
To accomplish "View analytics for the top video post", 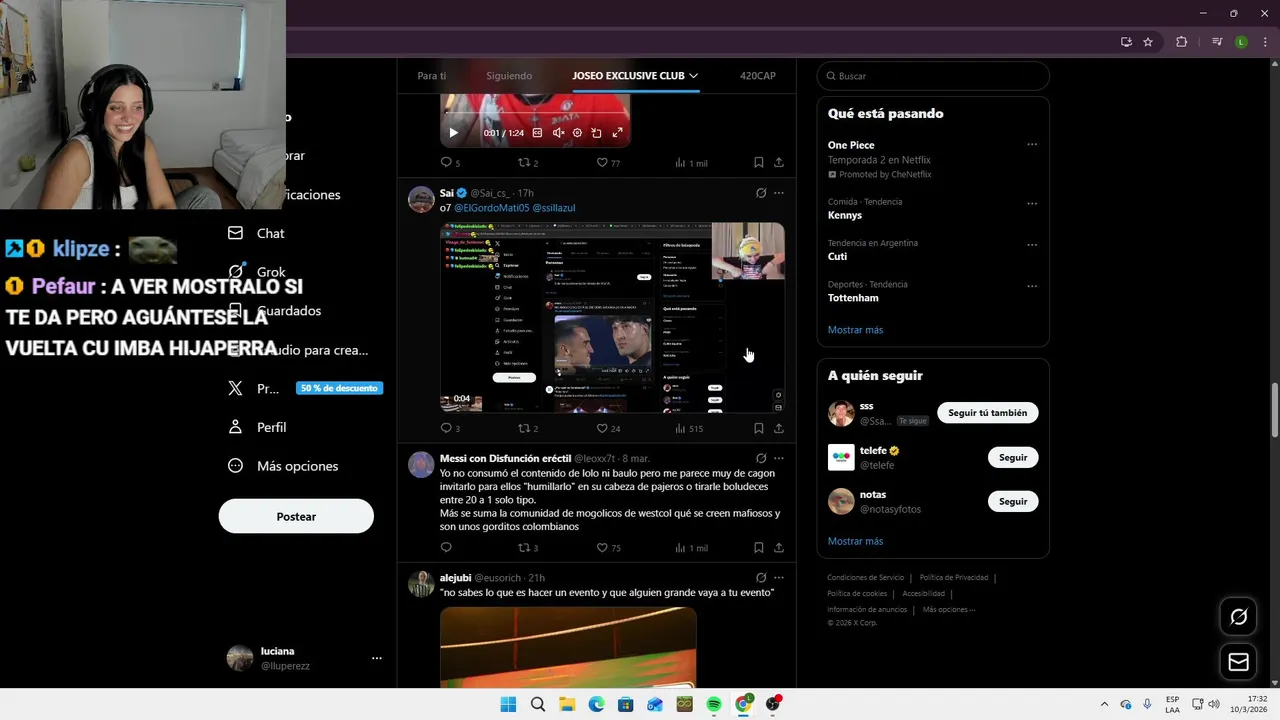I will click(691, 163).
